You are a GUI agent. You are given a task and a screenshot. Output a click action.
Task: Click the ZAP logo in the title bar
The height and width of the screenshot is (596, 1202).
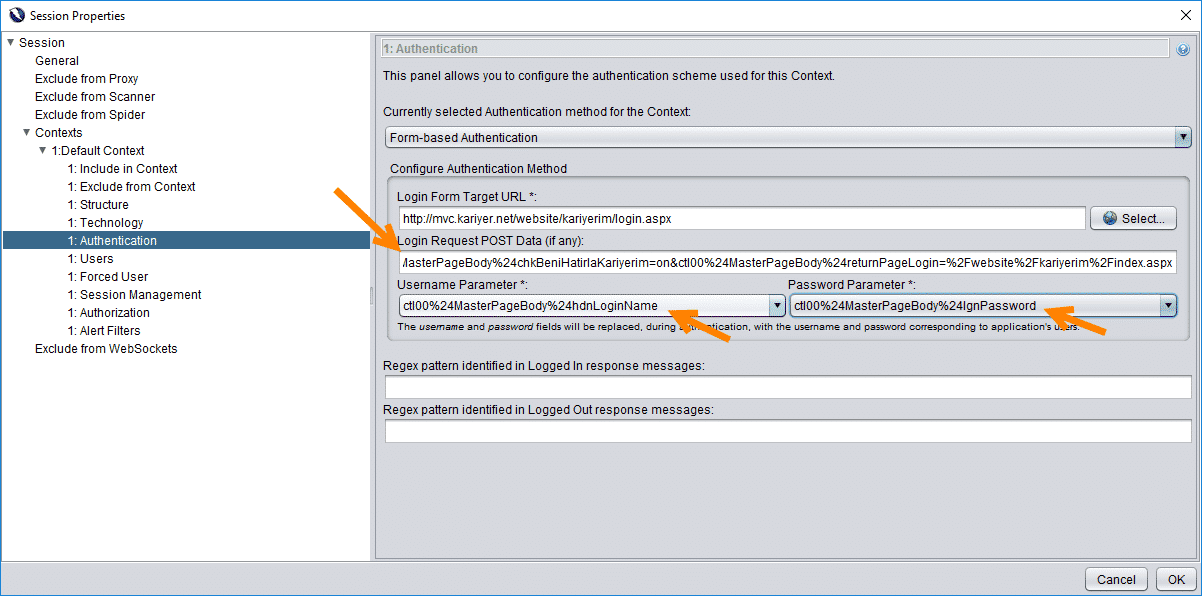tap(14, 15)
